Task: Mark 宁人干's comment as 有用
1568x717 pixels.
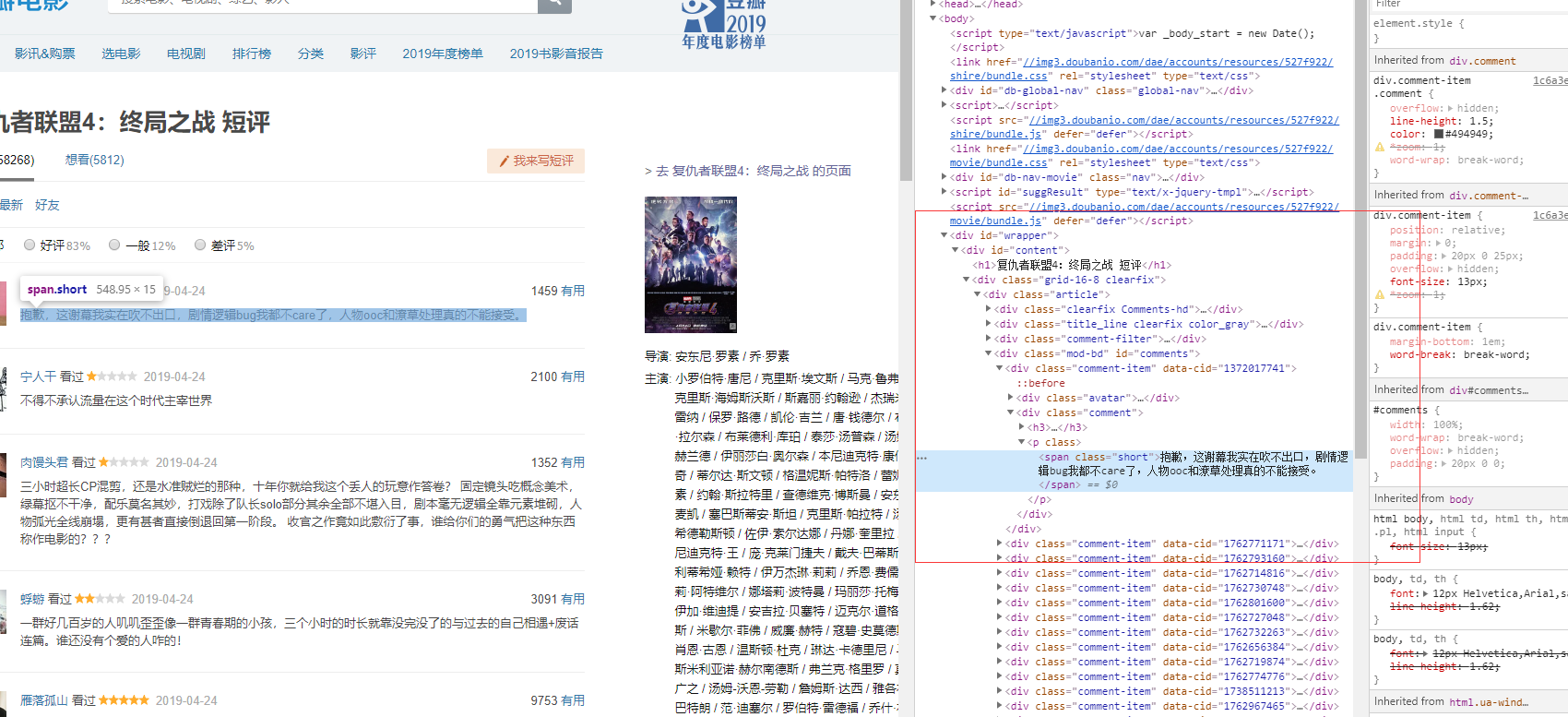Action: 573,376
